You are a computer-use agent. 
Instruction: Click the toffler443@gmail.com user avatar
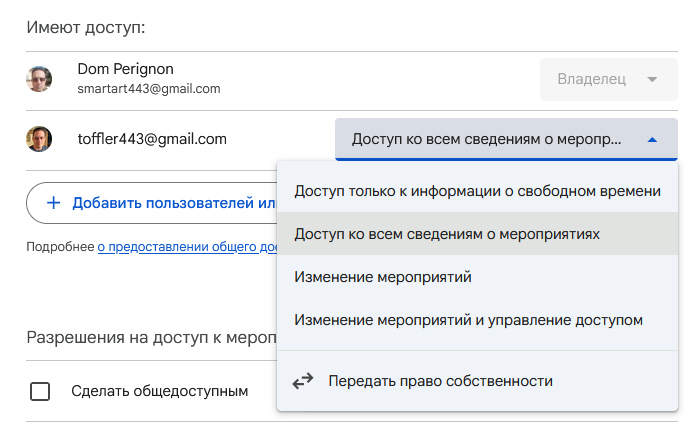(x=39, y=139)
